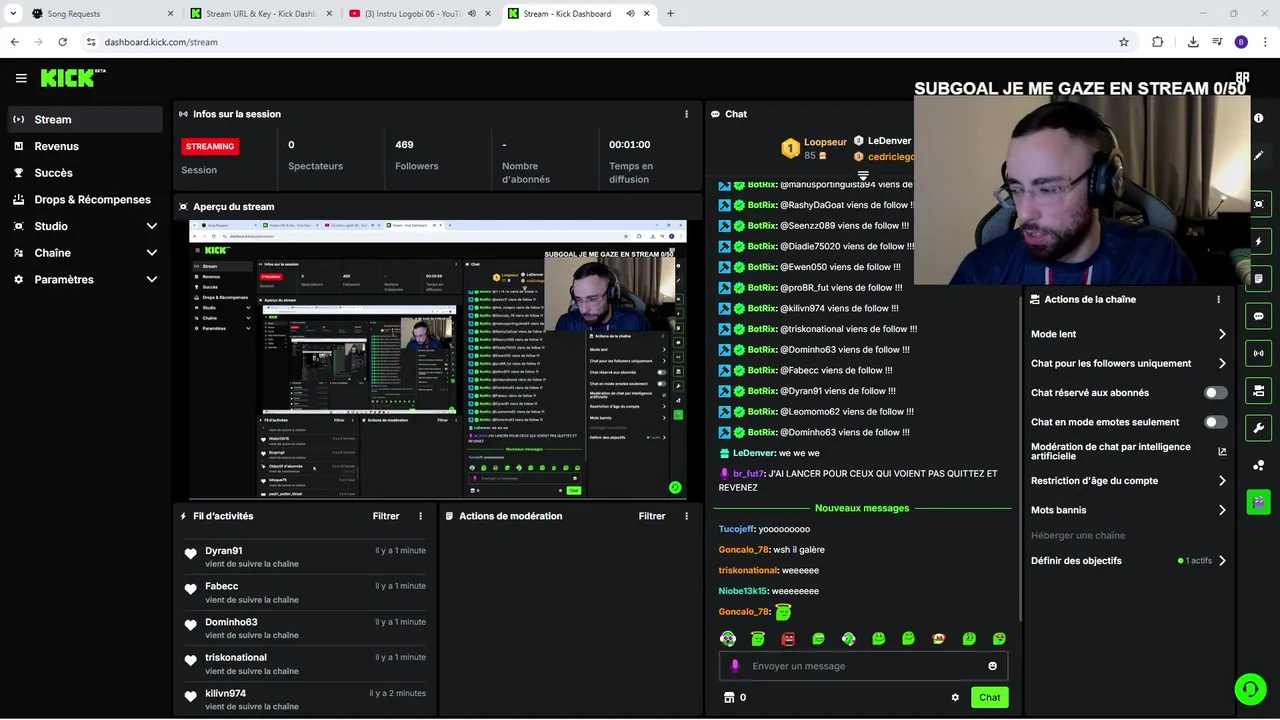The height and width of the screenshot is (720, 1280).
Task: Click the lightning bolt icon in the right sidebar
Action: (1258, 242)
